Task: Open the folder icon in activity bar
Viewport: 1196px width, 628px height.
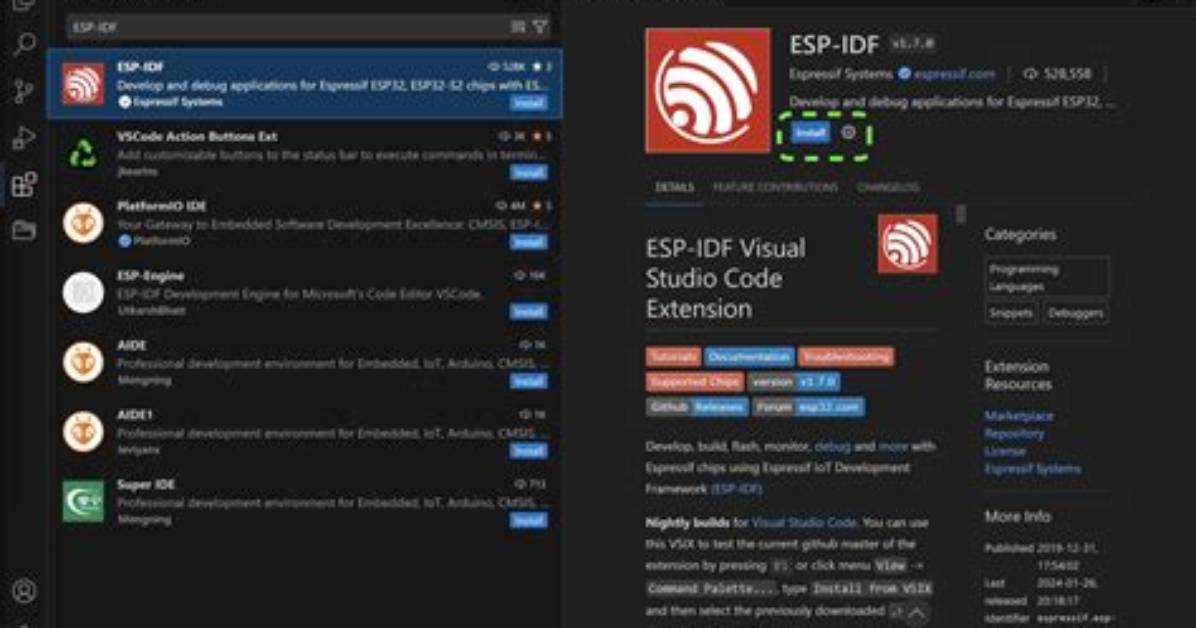Action: pyautogui.click(x=24, y=229)
